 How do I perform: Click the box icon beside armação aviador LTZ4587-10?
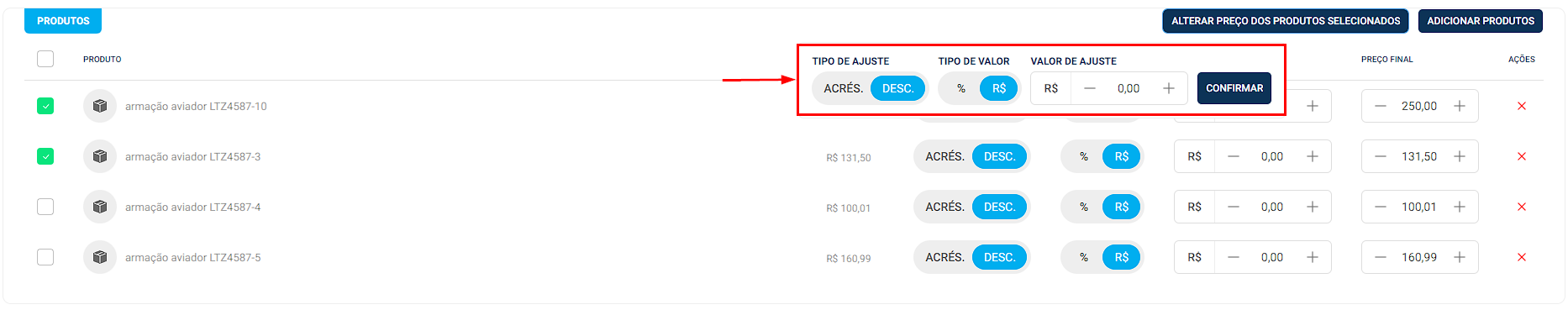click(100, 106)
